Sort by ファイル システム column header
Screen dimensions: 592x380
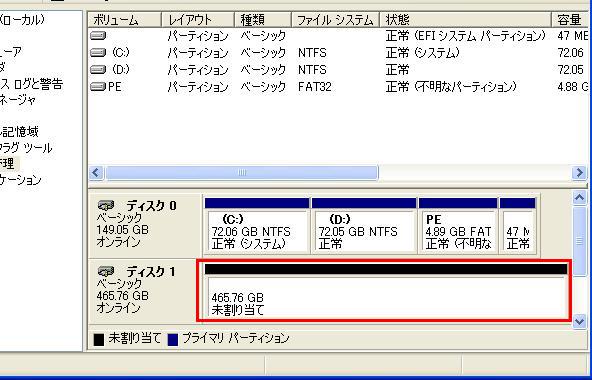point(335,20)
